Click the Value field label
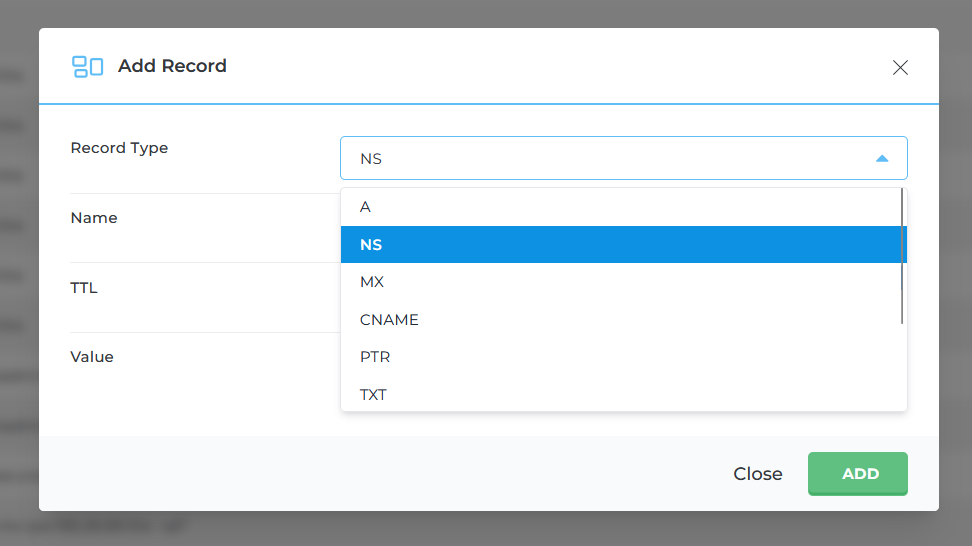The width and height of the screenshot is (972, 546). [x=92, y=357]
